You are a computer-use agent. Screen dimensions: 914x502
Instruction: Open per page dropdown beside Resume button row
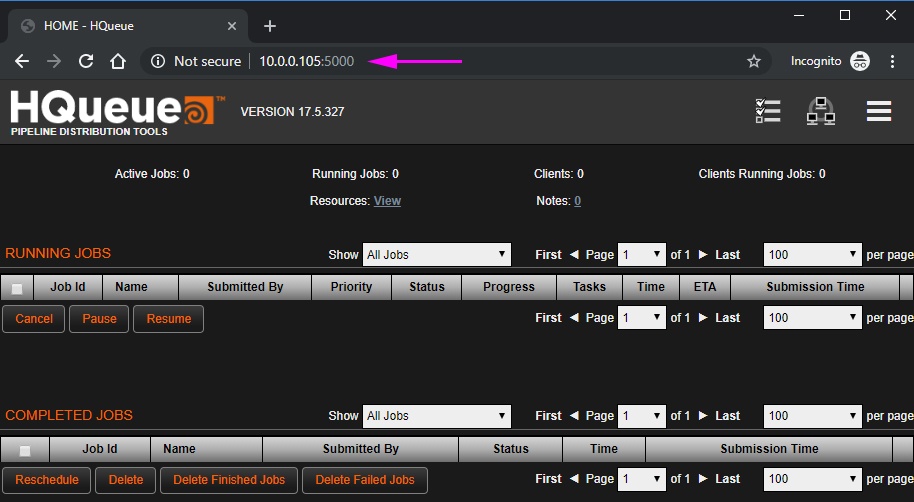(x=812, y=317)
